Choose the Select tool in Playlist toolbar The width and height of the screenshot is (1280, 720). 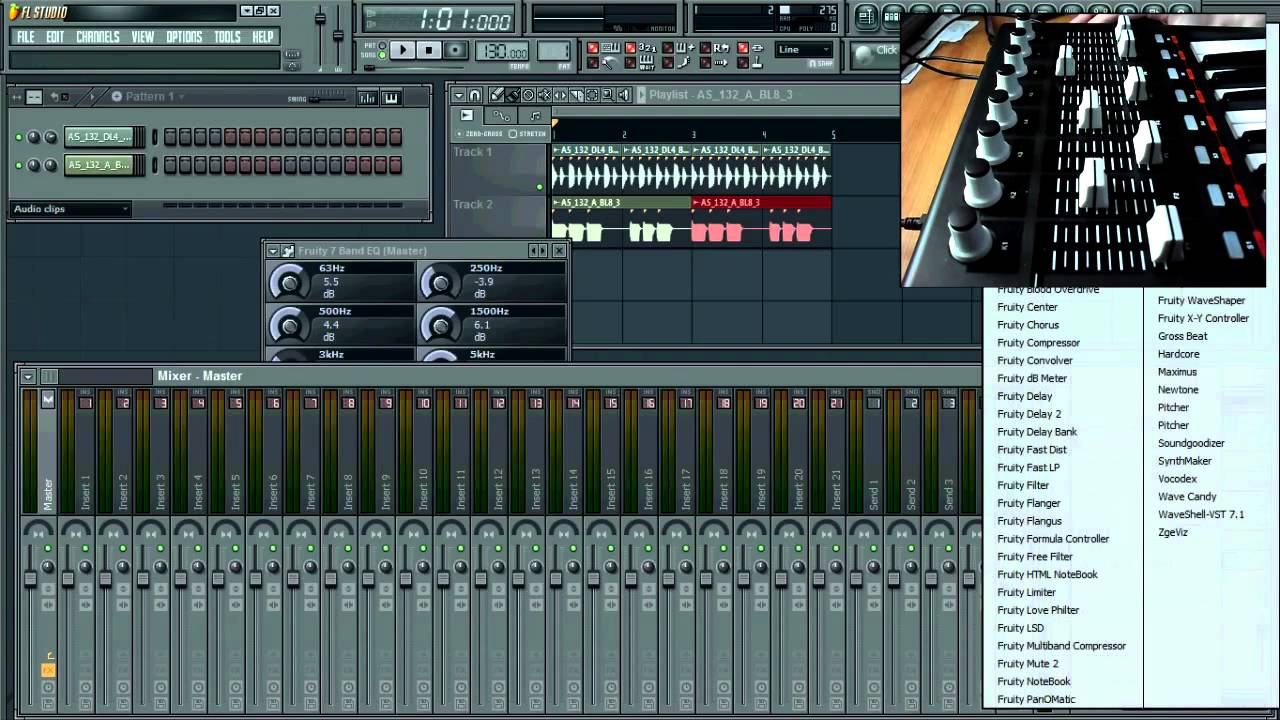pos(592,95)
